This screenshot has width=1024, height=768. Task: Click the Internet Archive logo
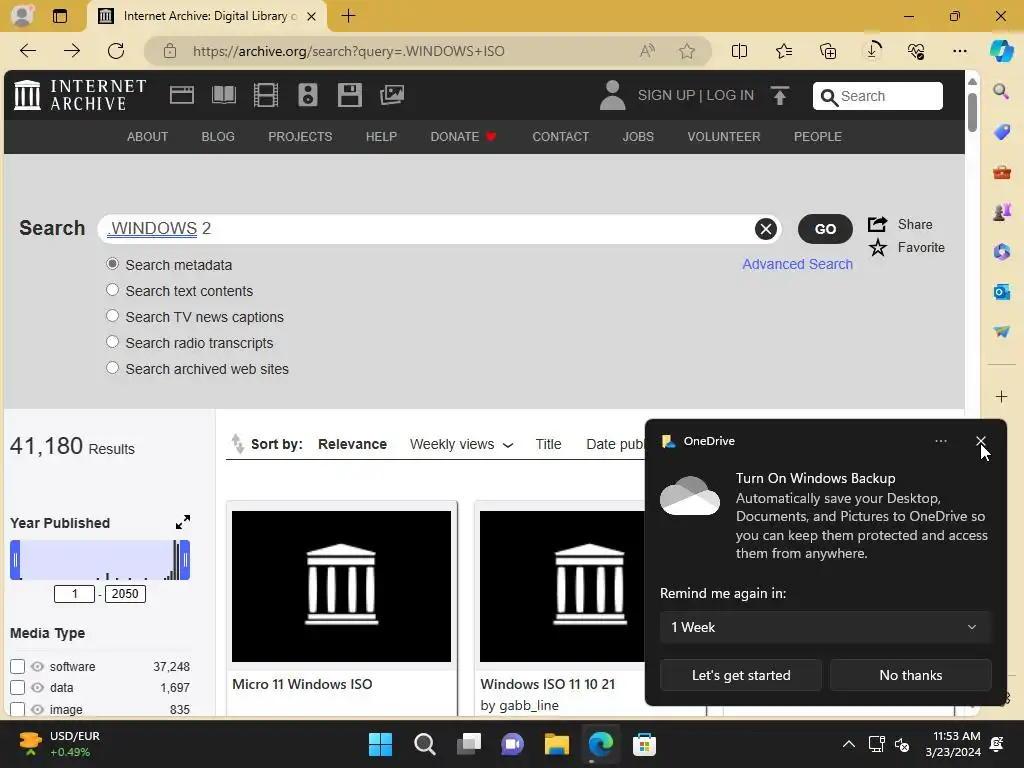80,95
